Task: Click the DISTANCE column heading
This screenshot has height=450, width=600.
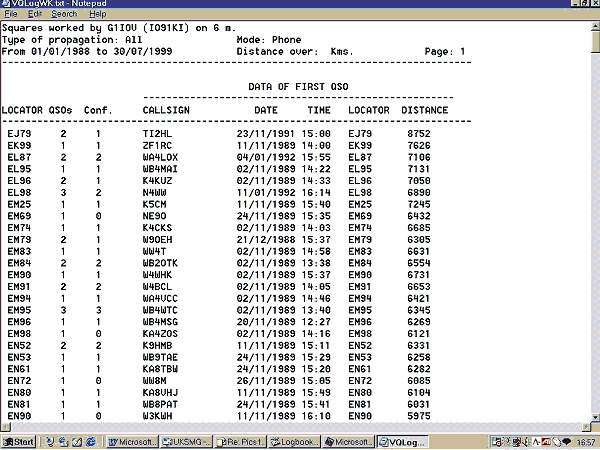Action: (425, 110)
